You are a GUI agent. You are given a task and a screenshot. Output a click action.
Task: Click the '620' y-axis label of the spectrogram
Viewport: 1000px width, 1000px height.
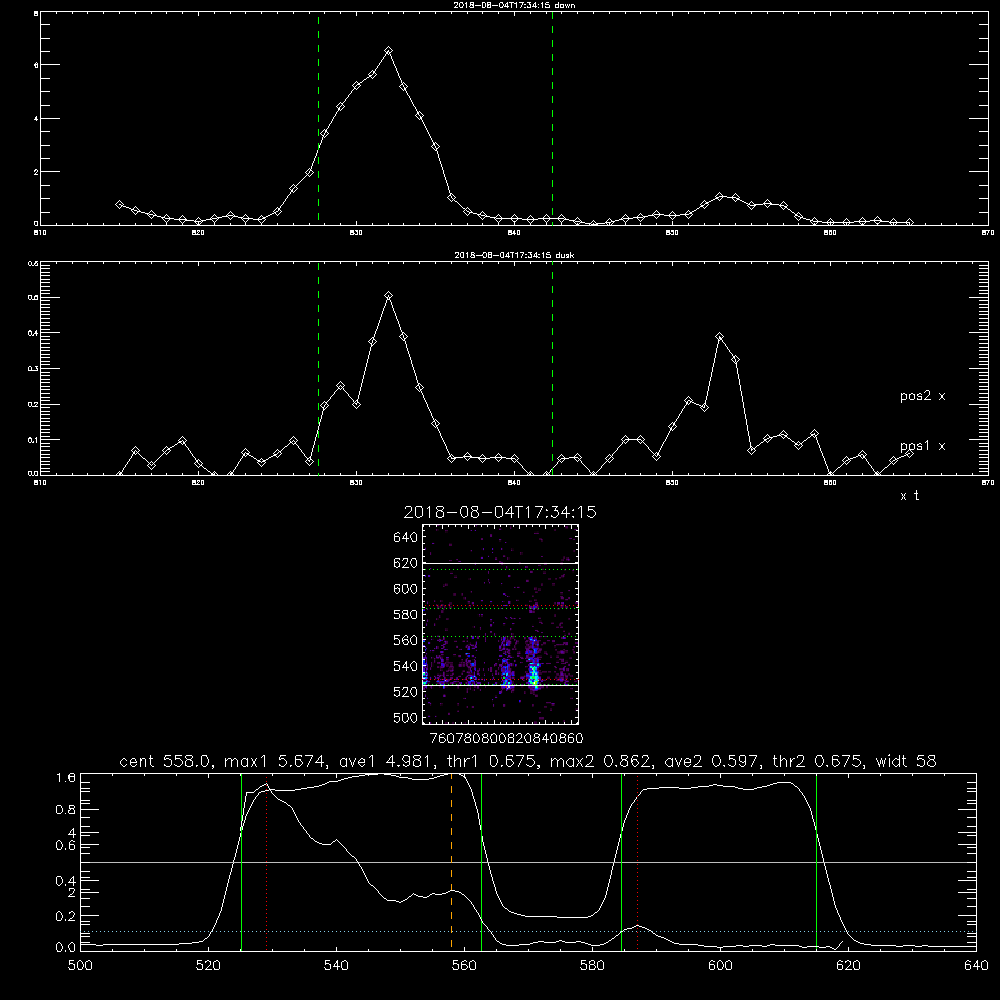[x=406, y=563]
